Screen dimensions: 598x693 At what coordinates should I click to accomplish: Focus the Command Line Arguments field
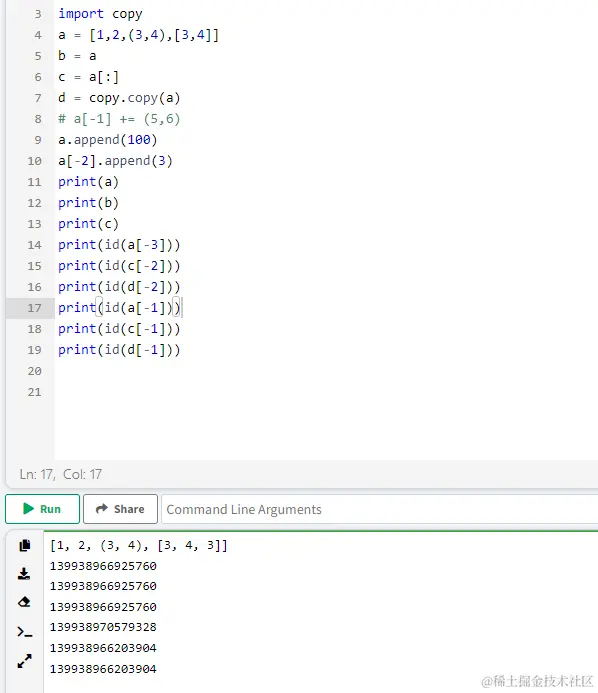point(380,509)
